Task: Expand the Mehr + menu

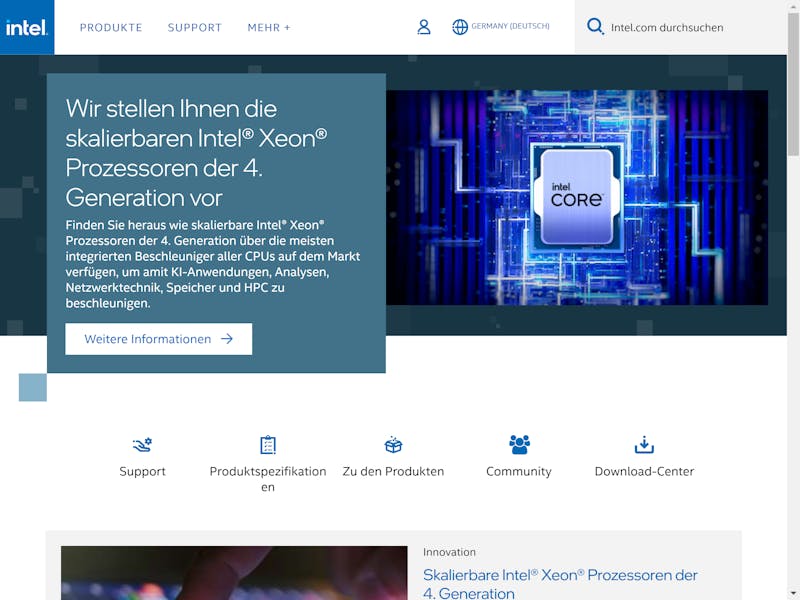Action: click(269, 28)
